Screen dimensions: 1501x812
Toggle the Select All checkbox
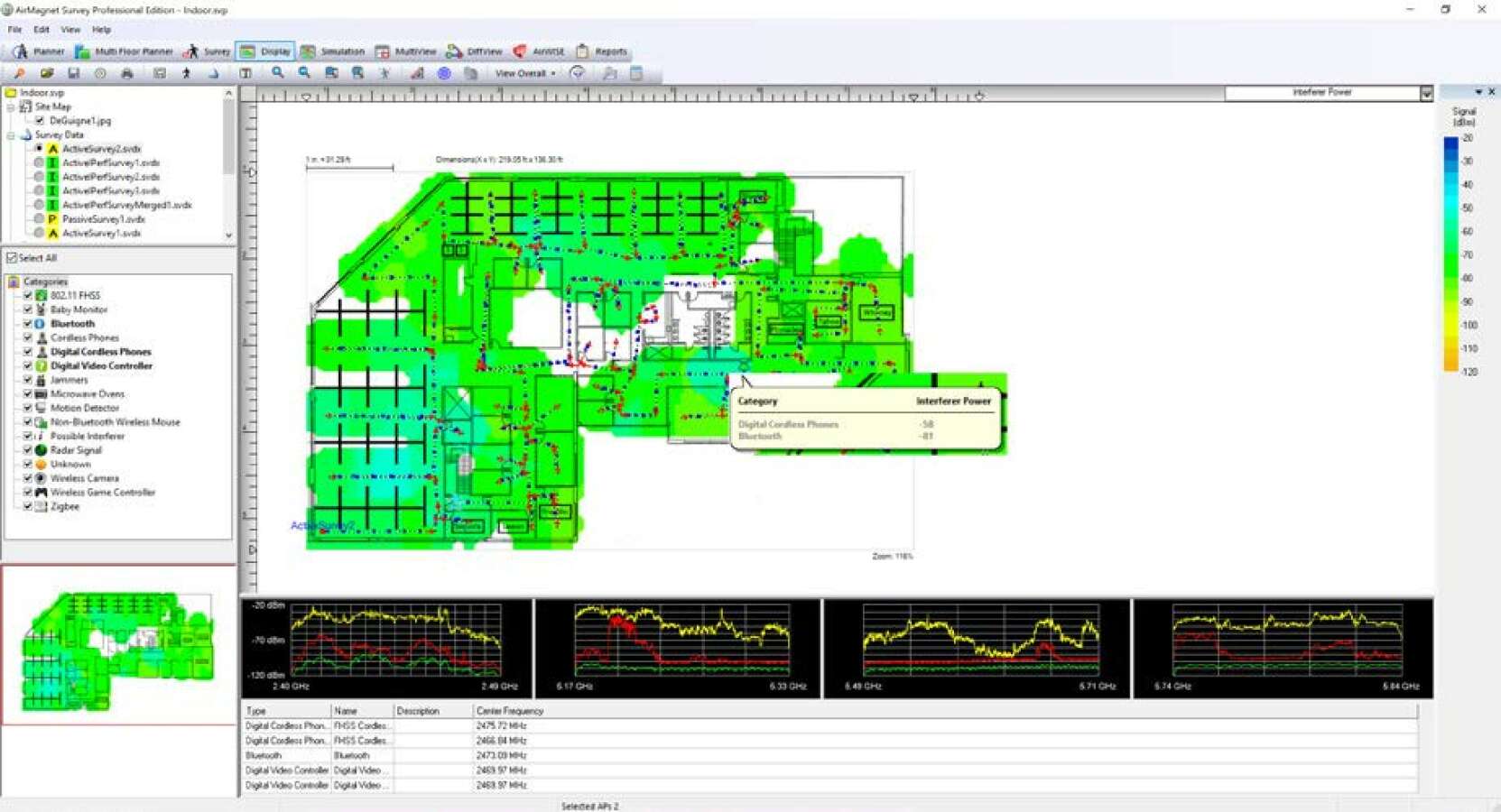click(x=12, y=258)
